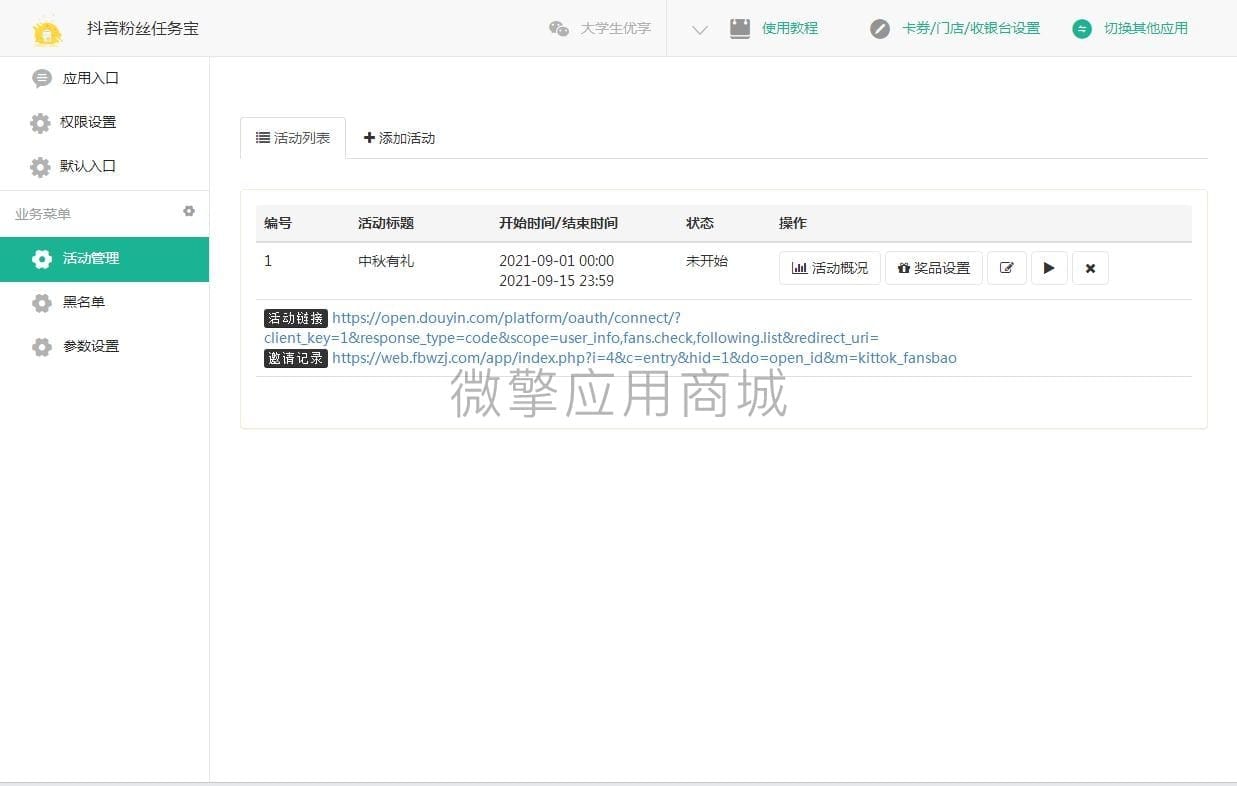Select 活动管理 in the sidebar
1237x786 pixels.
coord(104,259)
